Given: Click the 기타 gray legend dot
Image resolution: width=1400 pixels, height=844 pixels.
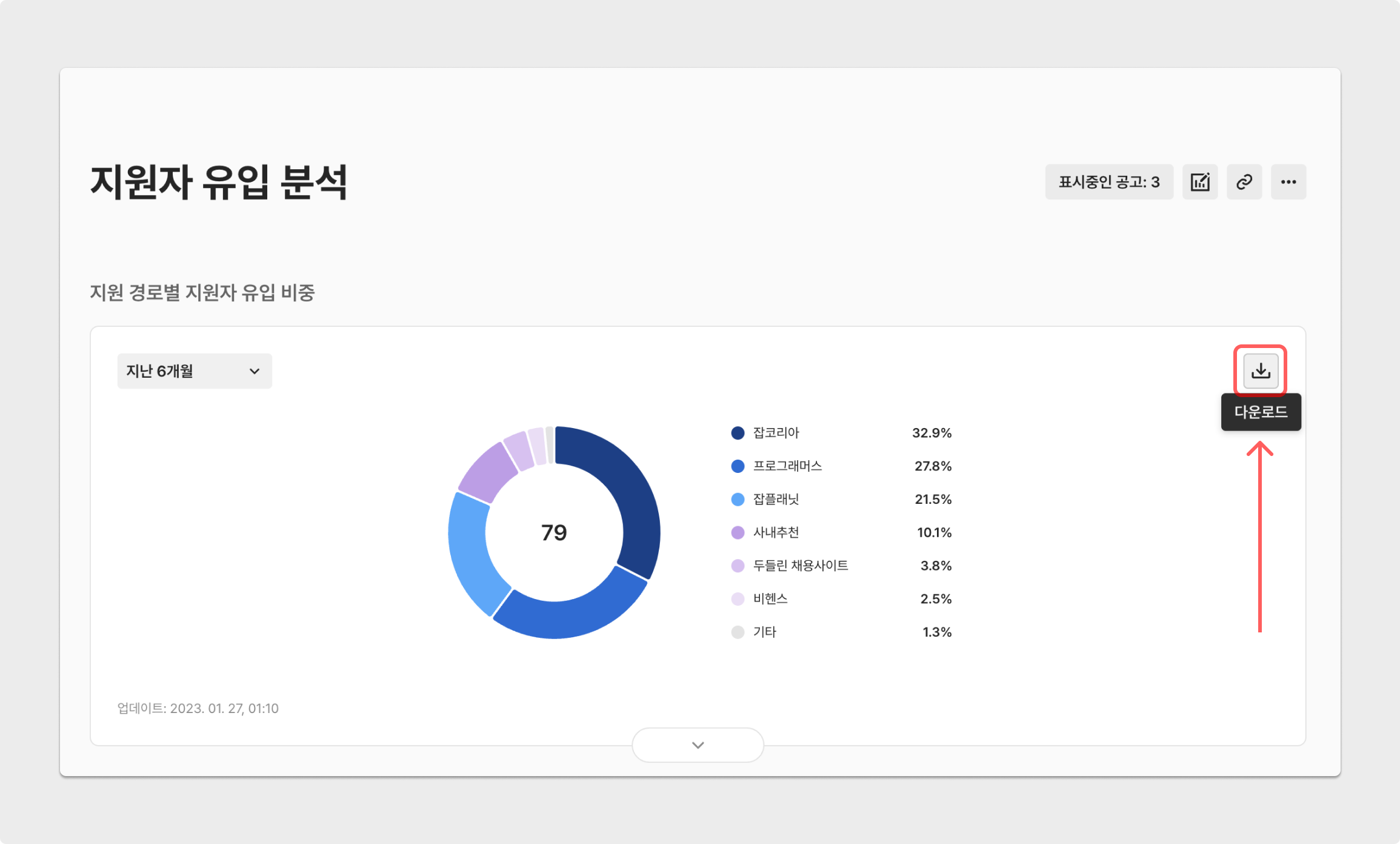Looking at the screenshot, I should (x=738, y=632).
